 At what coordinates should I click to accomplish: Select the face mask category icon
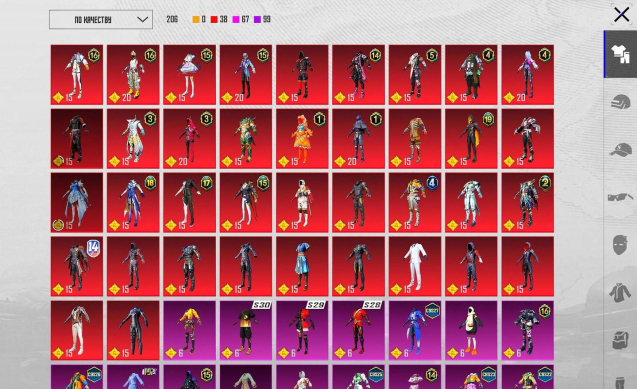click(620, 245)
